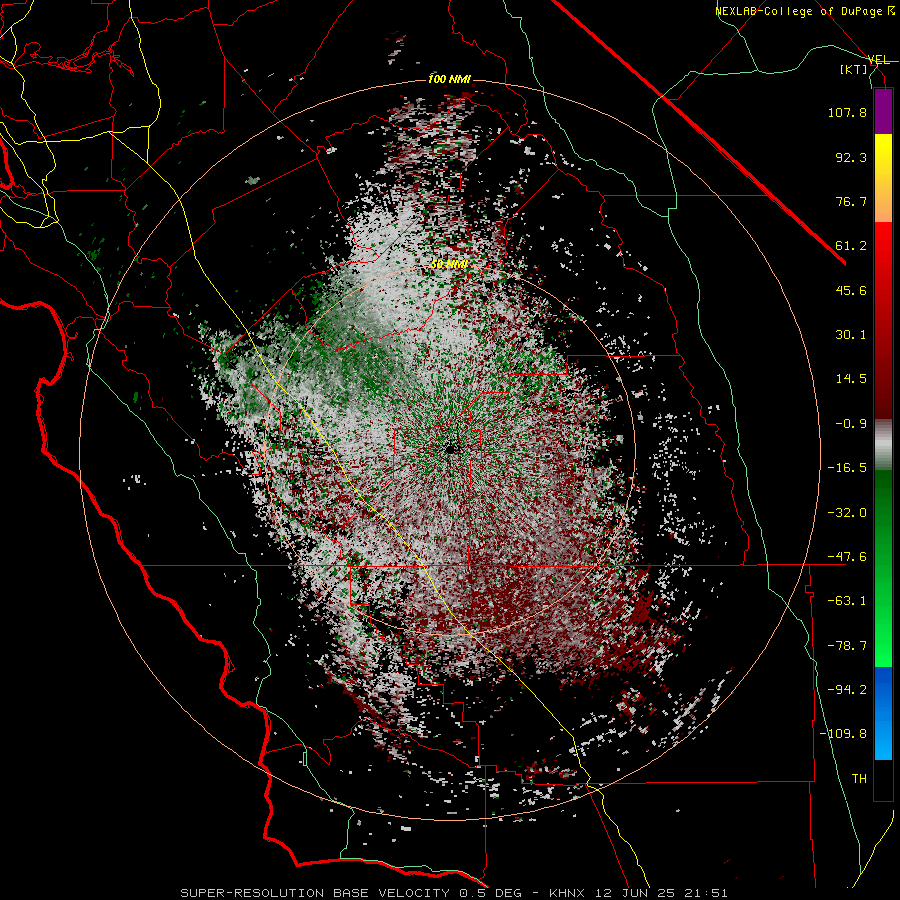The height and width of the screenshot is (900, 900).
Task: Click the TH threshold label
Action: (x=859, y=779)
